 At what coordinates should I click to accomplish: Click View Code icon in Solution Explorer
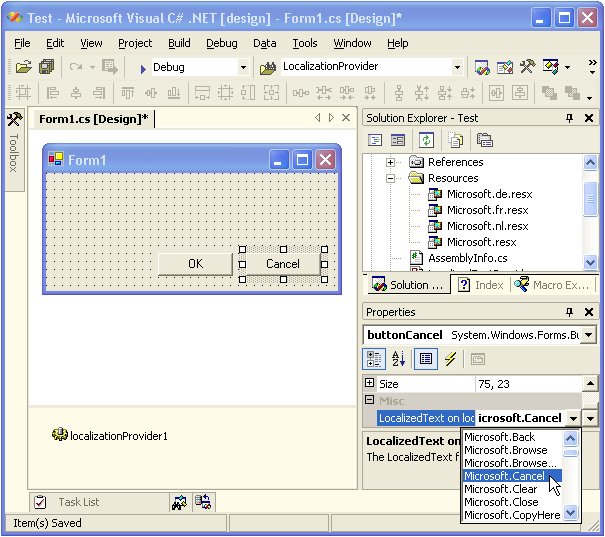[375, 140]
